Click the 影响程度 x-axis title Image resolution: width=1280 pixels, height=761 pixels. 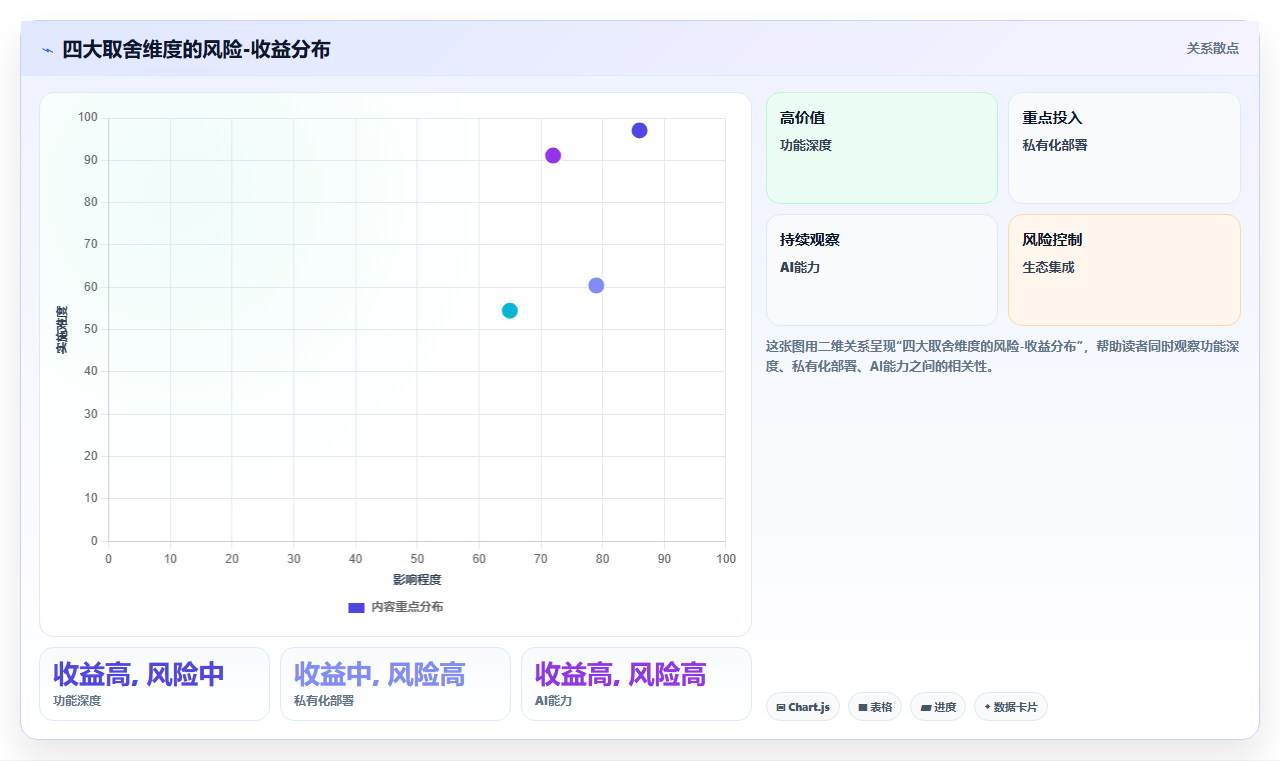(417, 580)
